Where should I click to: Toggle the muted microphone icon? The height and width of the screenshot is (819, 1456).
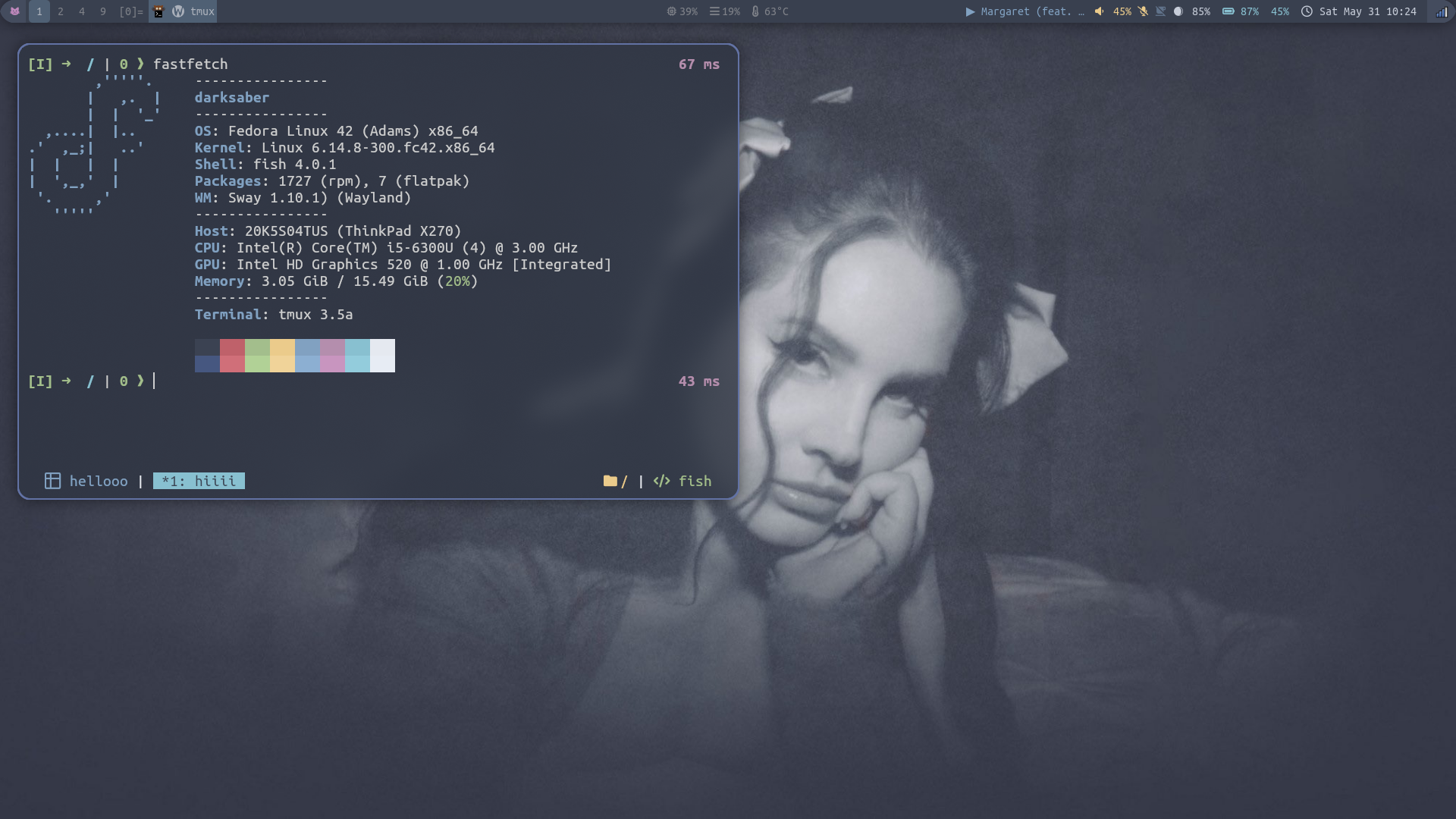tap(1143, 11)
